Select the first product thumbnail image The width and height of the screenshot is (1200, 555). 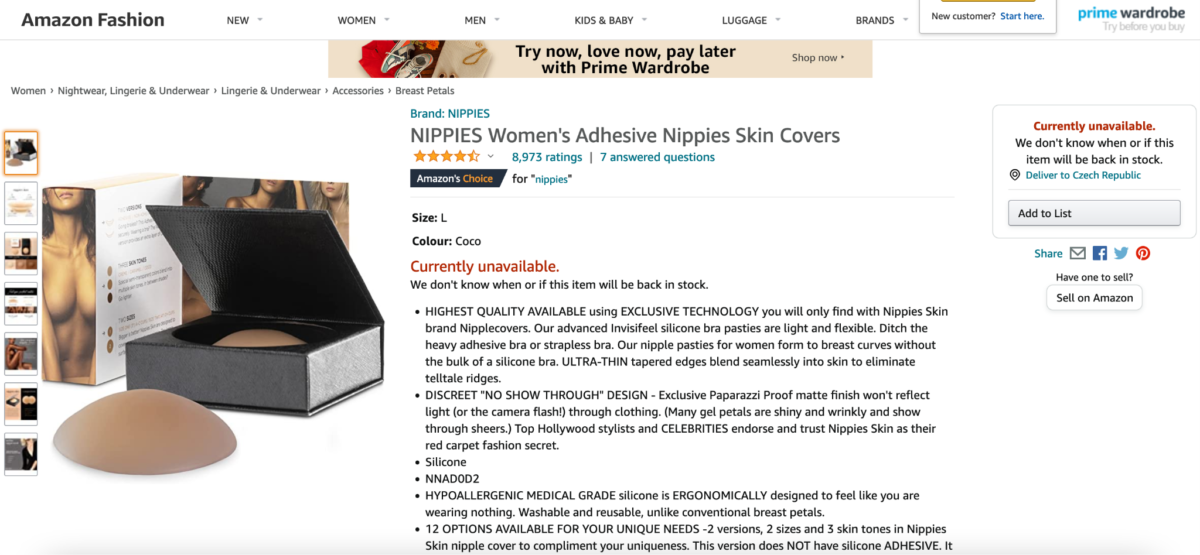coord(21,153)
